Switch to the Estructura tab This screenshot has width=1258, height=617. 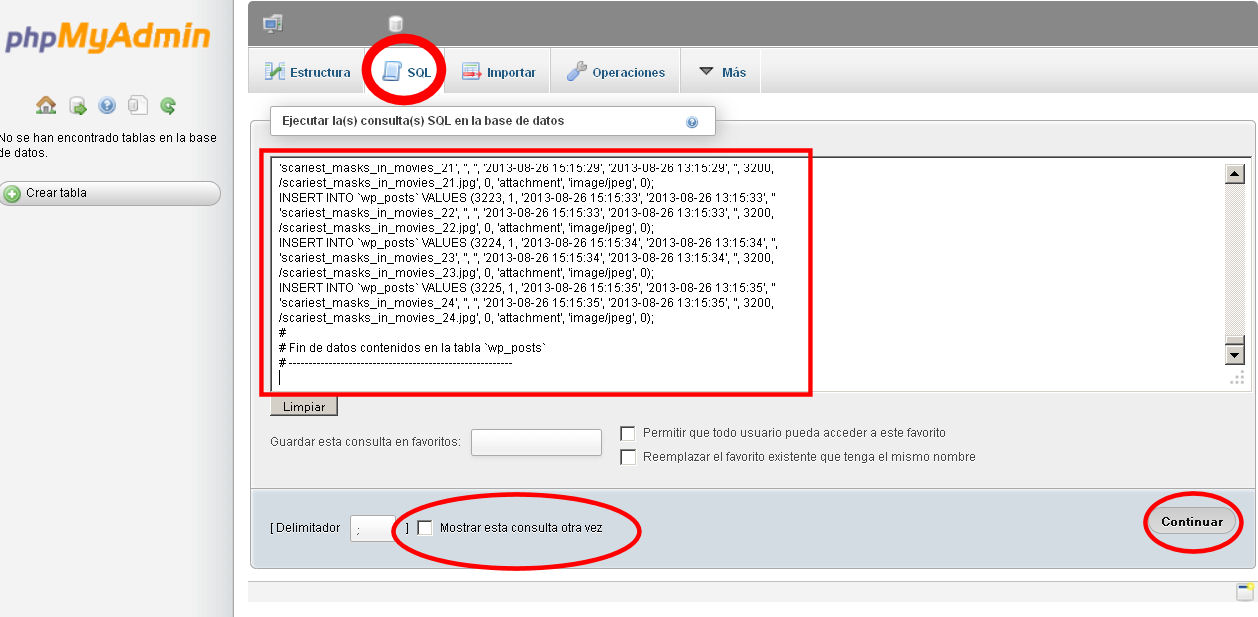(x=308, y=72)
